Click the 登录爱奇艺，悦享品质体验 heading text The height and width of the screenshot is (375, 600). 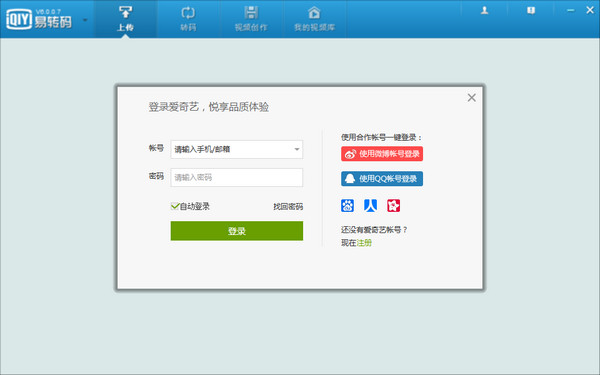pyautogui.click(x=209, y=107)
